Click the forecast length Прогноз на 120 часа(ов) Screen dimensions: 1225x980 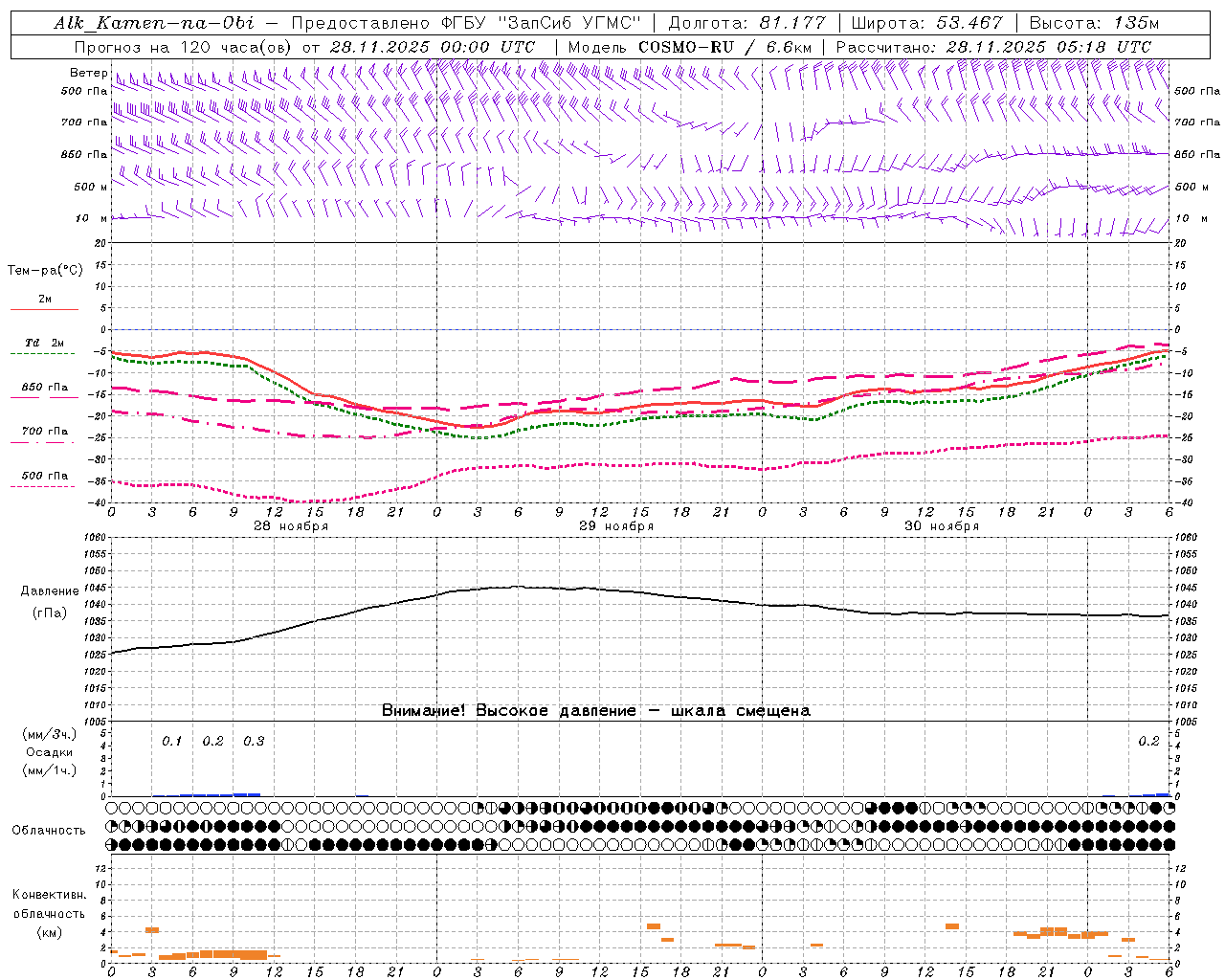184,47
